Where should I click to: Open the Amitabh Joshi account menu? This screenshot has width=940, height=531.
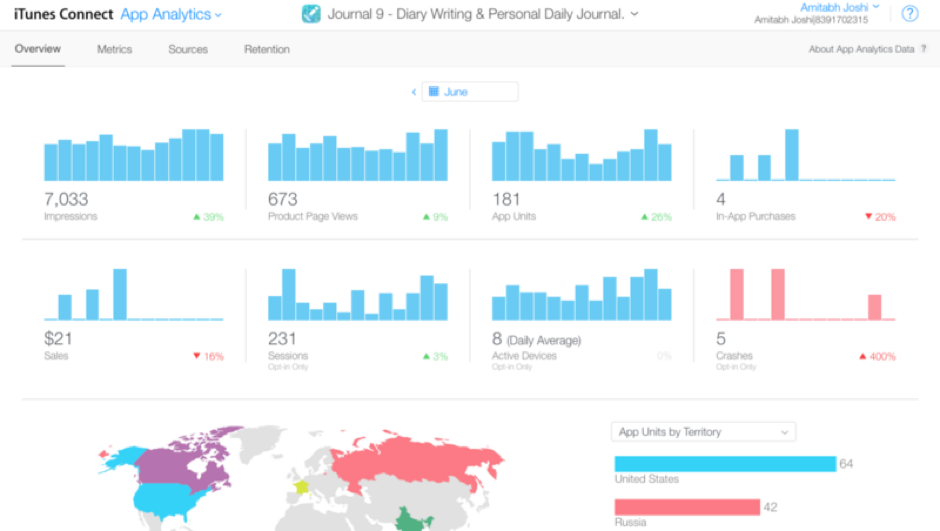click(x=839, y=8)
